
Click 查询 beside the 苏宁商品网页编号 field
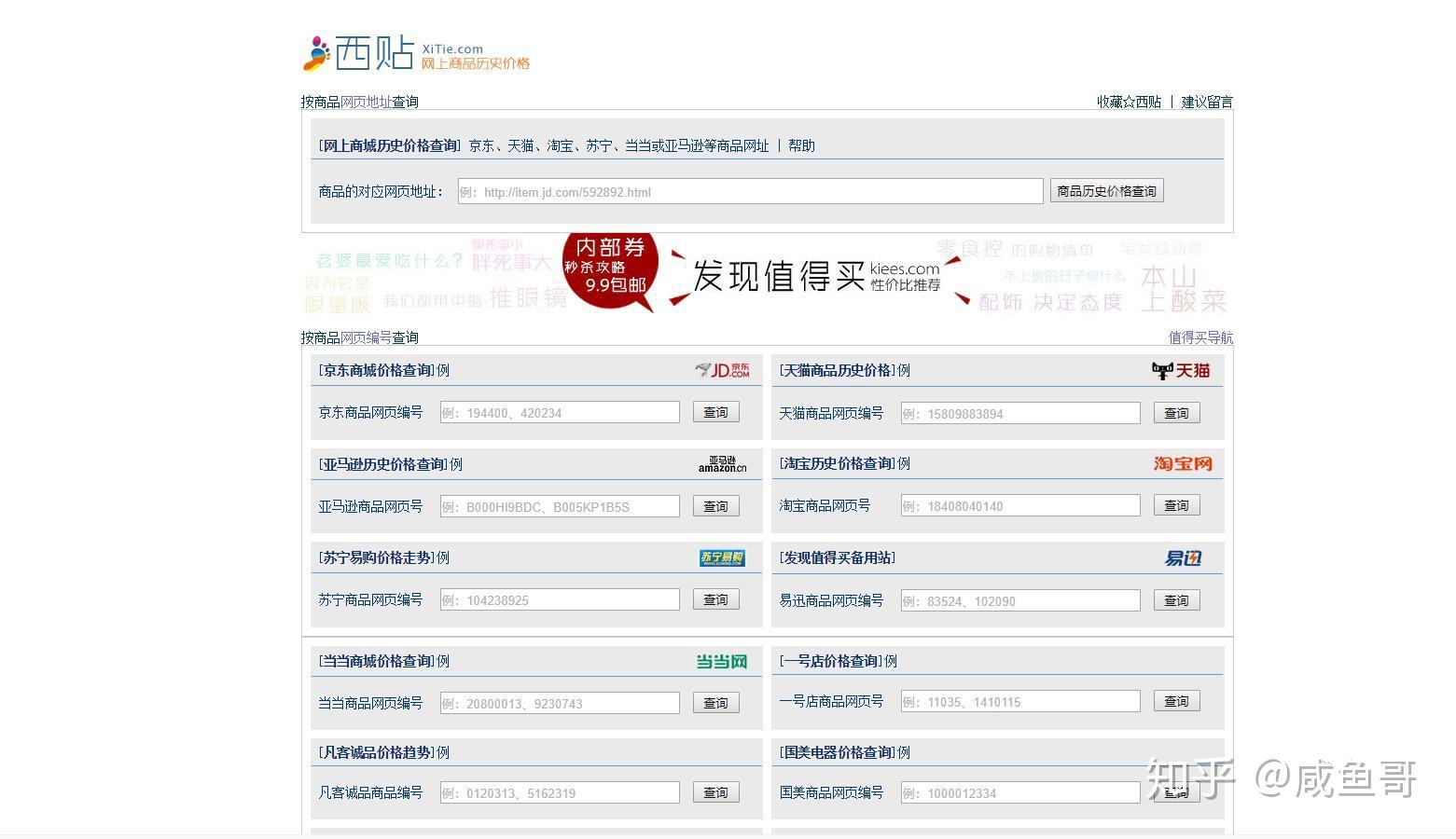[715, 599]
